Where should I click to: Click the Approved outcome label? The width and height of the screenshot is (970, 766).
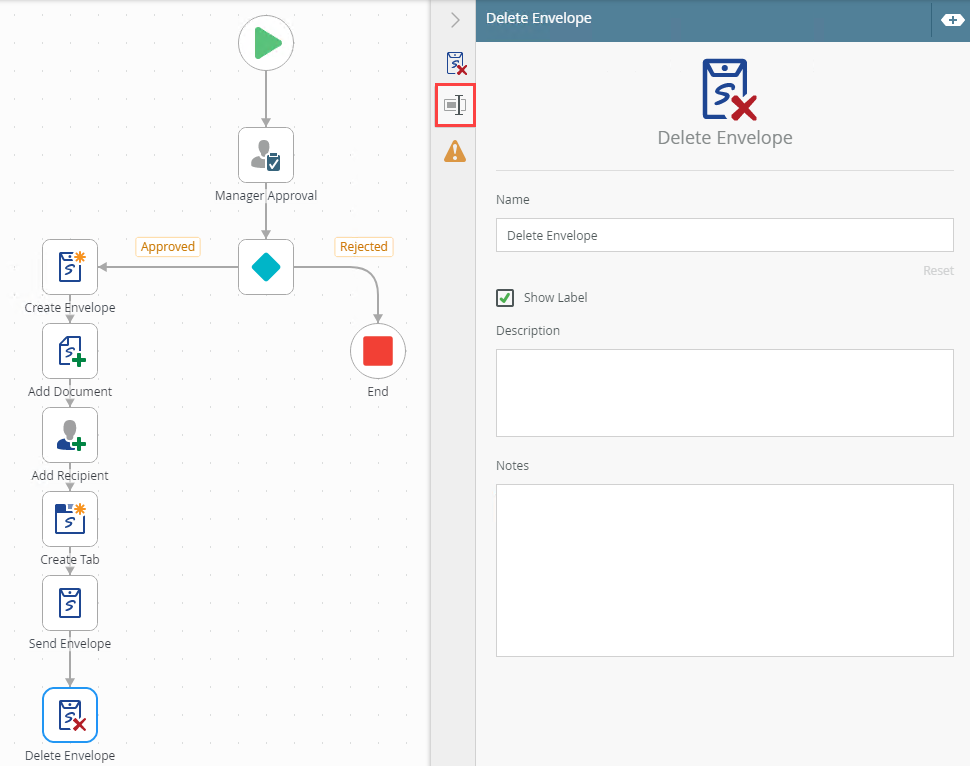coord(168,247)
